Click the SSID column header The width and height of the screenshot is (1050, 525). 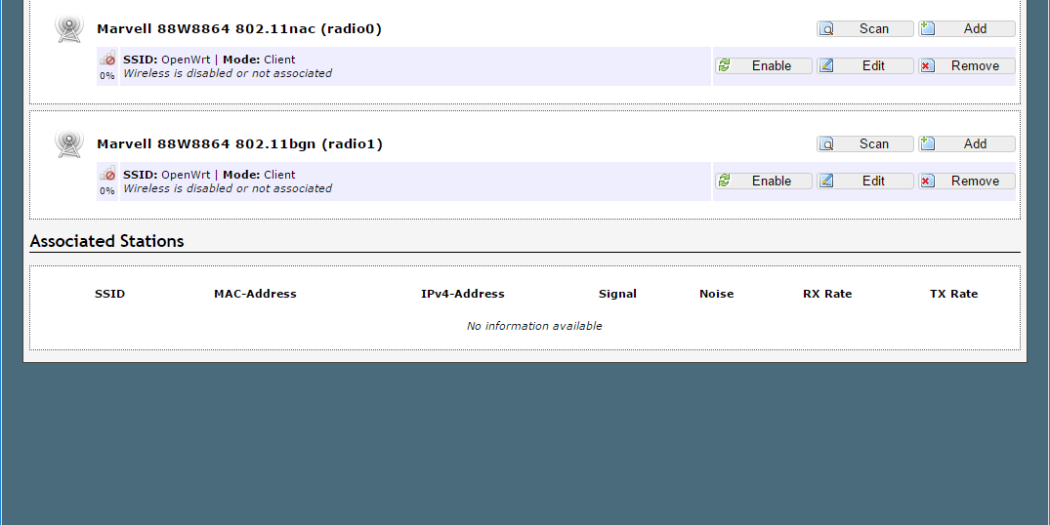[110, 294]
